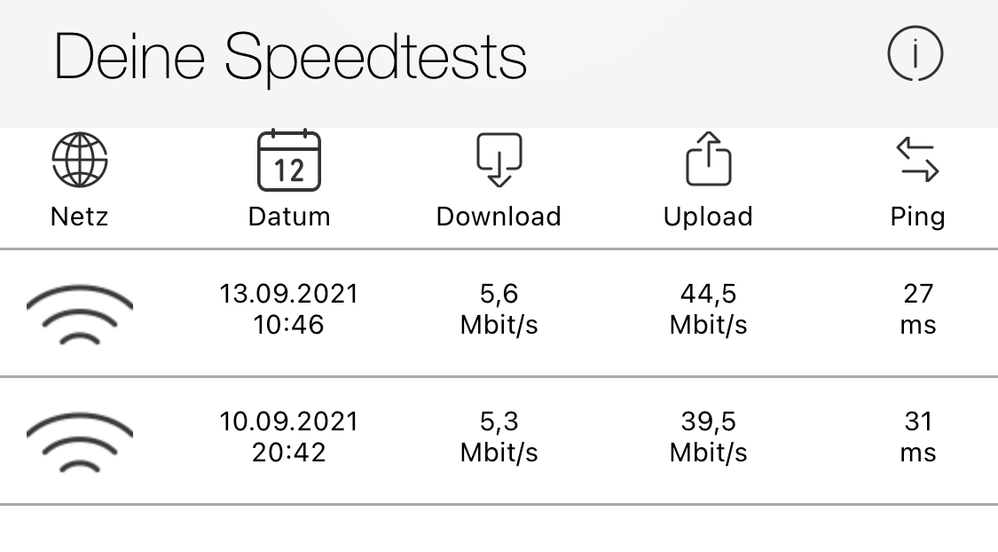
Task: Tap the Download column label
Action: click(498, 216)
